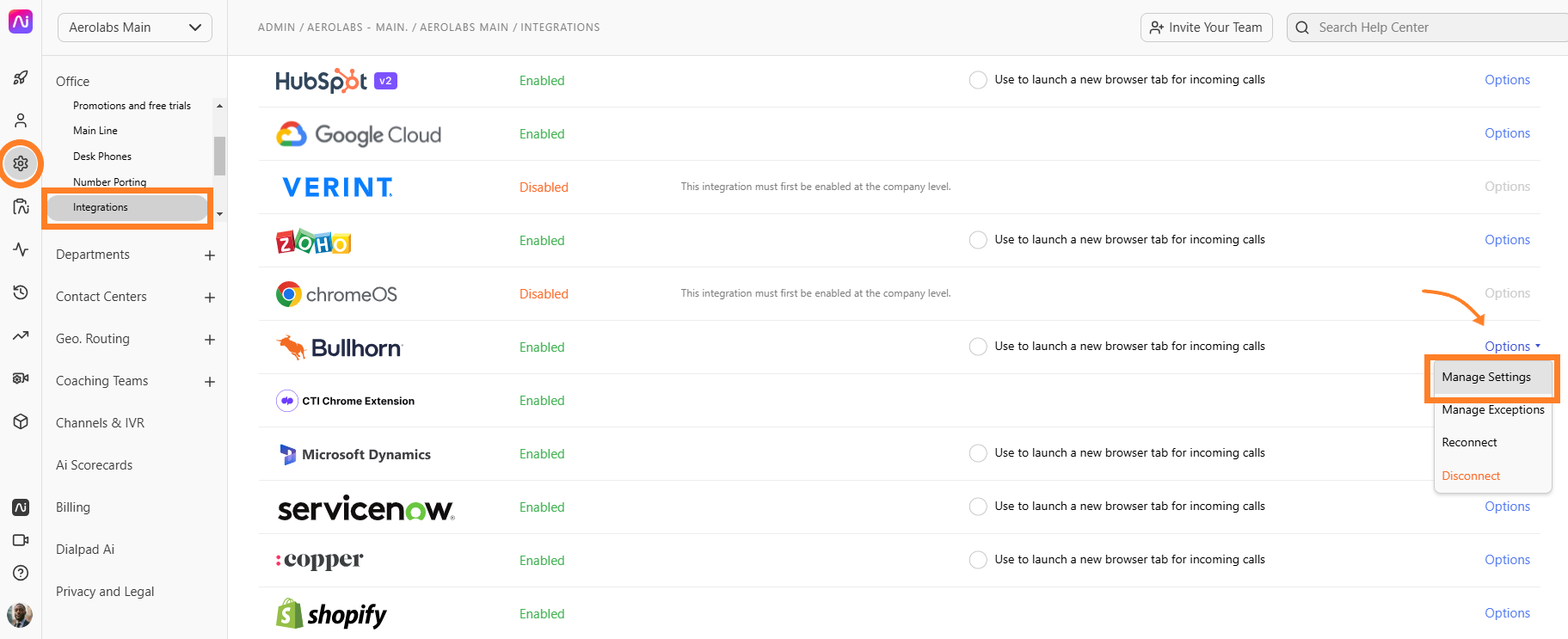Open the admin settings gear icon

point(21,163)
